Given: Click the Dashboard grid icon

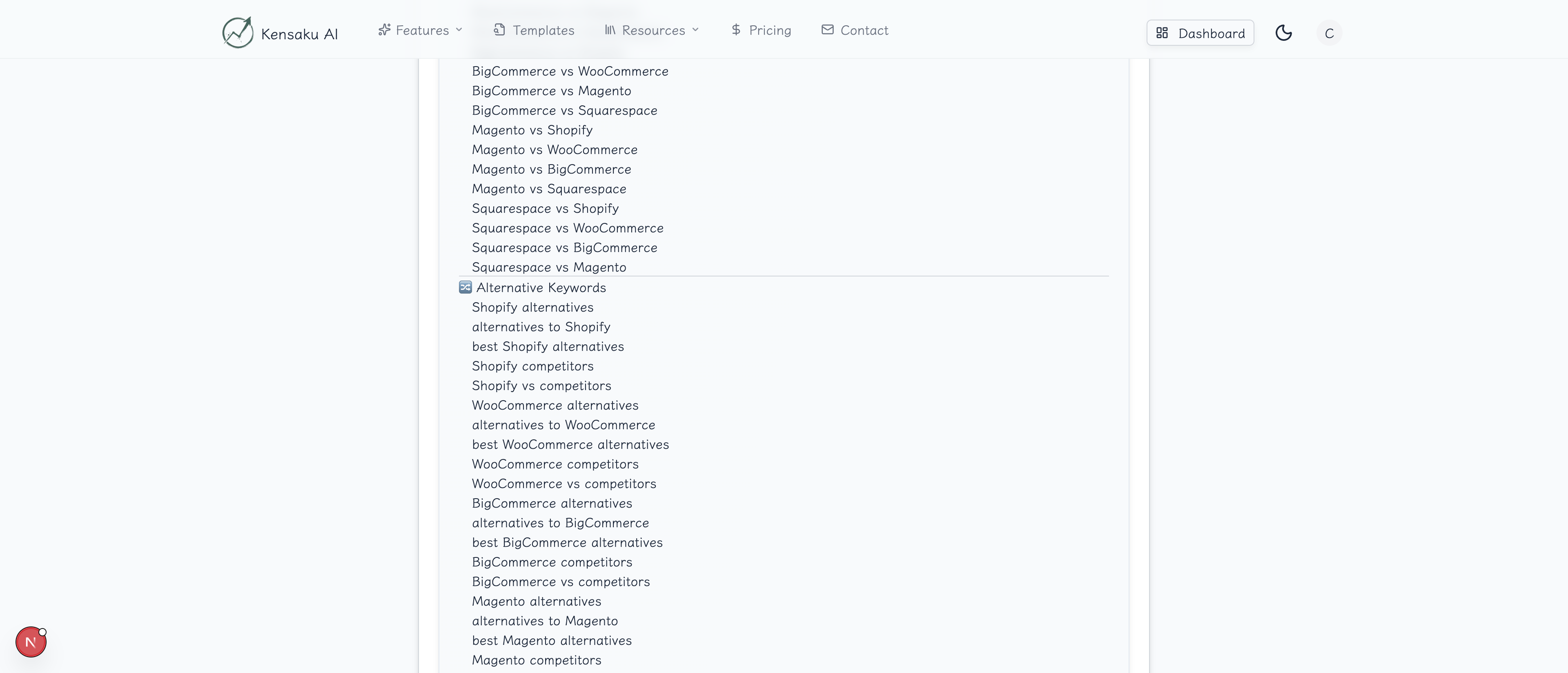Looking at the screenshot, I should coord(1161,33).
